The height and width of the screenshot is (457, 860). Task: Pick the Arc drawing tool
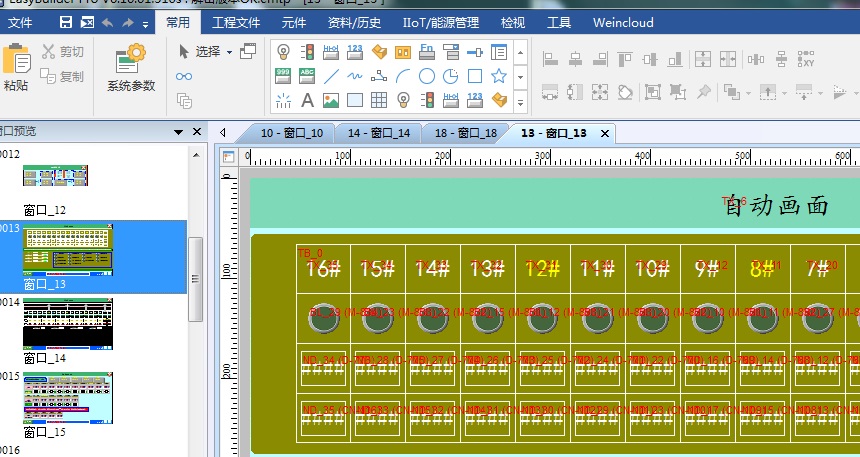coord(403,76)
